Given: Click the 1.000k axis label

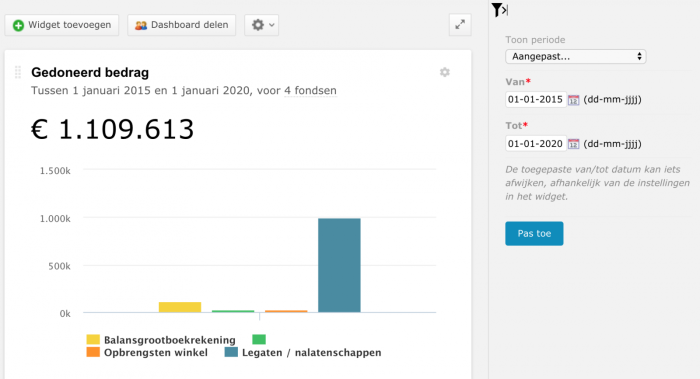Looking at the screenshot, I should click(55, 219).
